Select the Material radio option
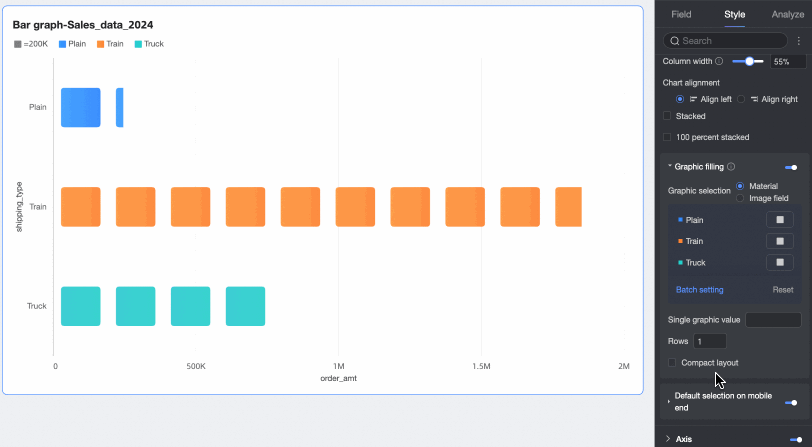Viewport: 812px width, 447px height. (x=740, y=186)
